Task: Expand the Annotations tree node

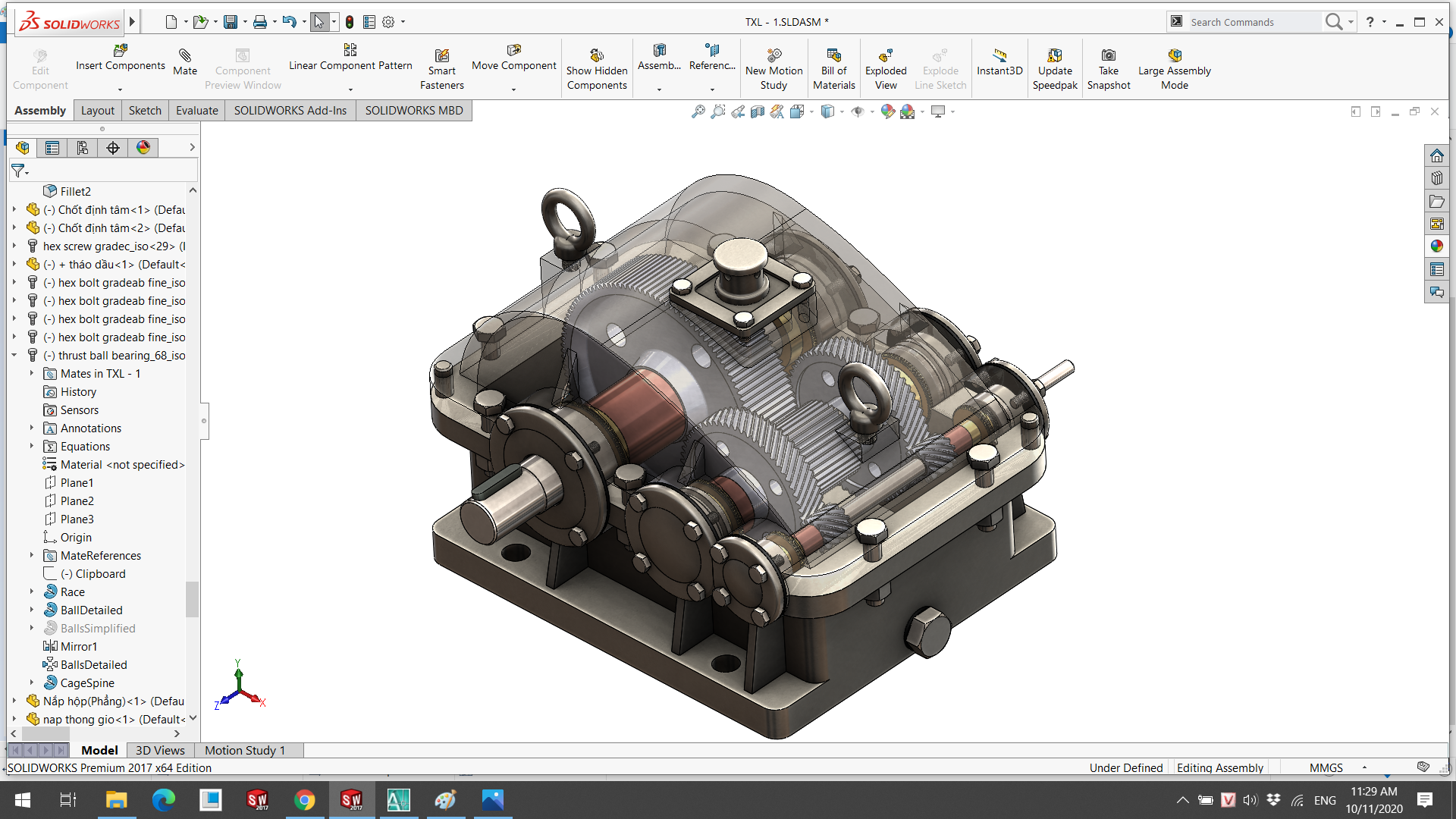Action: coord(32,428)
